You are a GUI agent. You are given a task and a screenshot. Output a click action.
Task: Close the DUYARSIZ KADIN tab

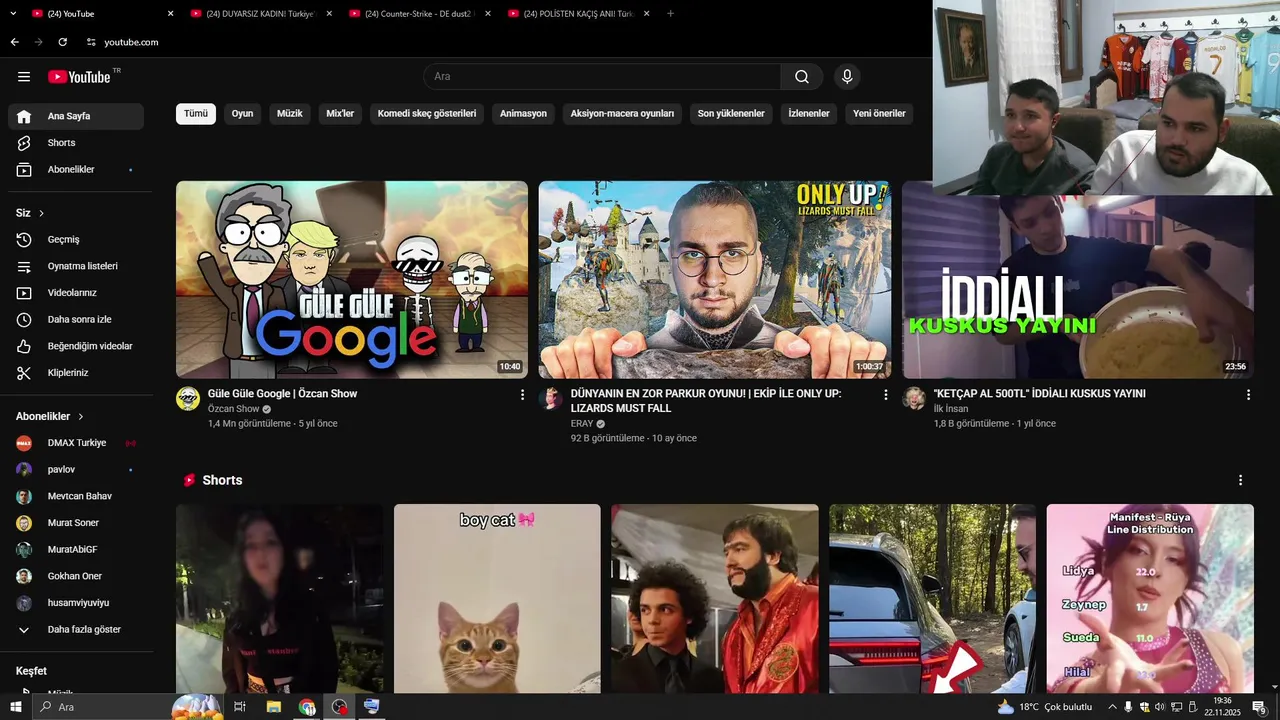click(329, 14)
